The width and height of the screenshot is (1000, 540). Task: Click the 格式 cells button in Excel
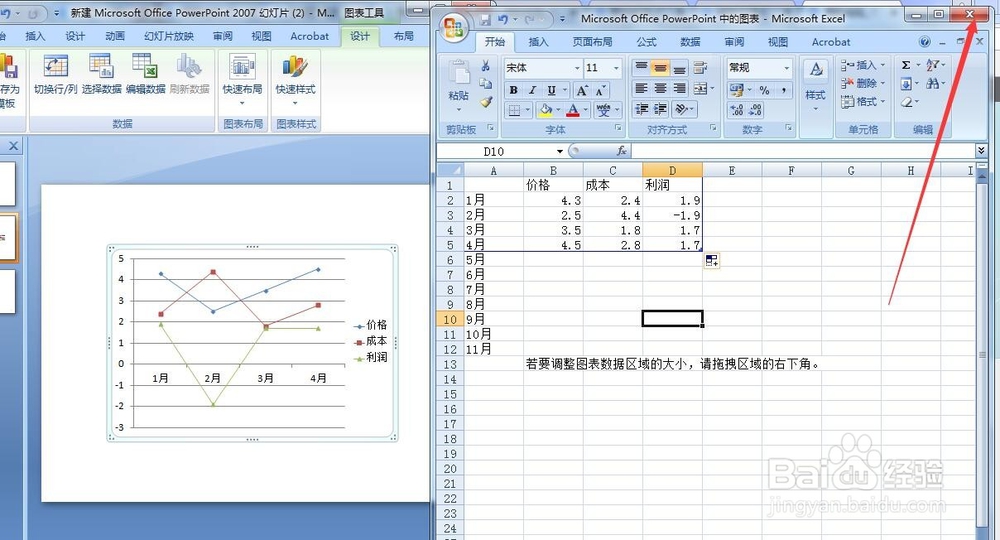[x=863, y=101]
